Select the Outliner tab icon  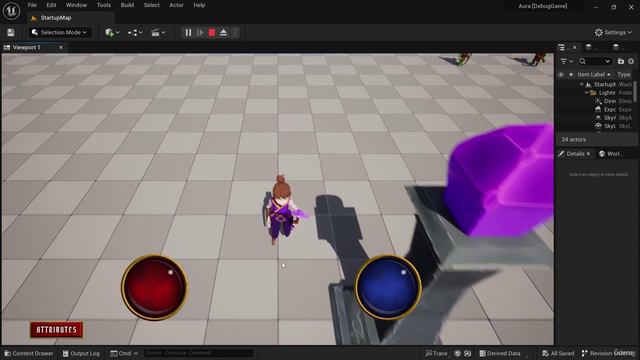tap(562, 47)
